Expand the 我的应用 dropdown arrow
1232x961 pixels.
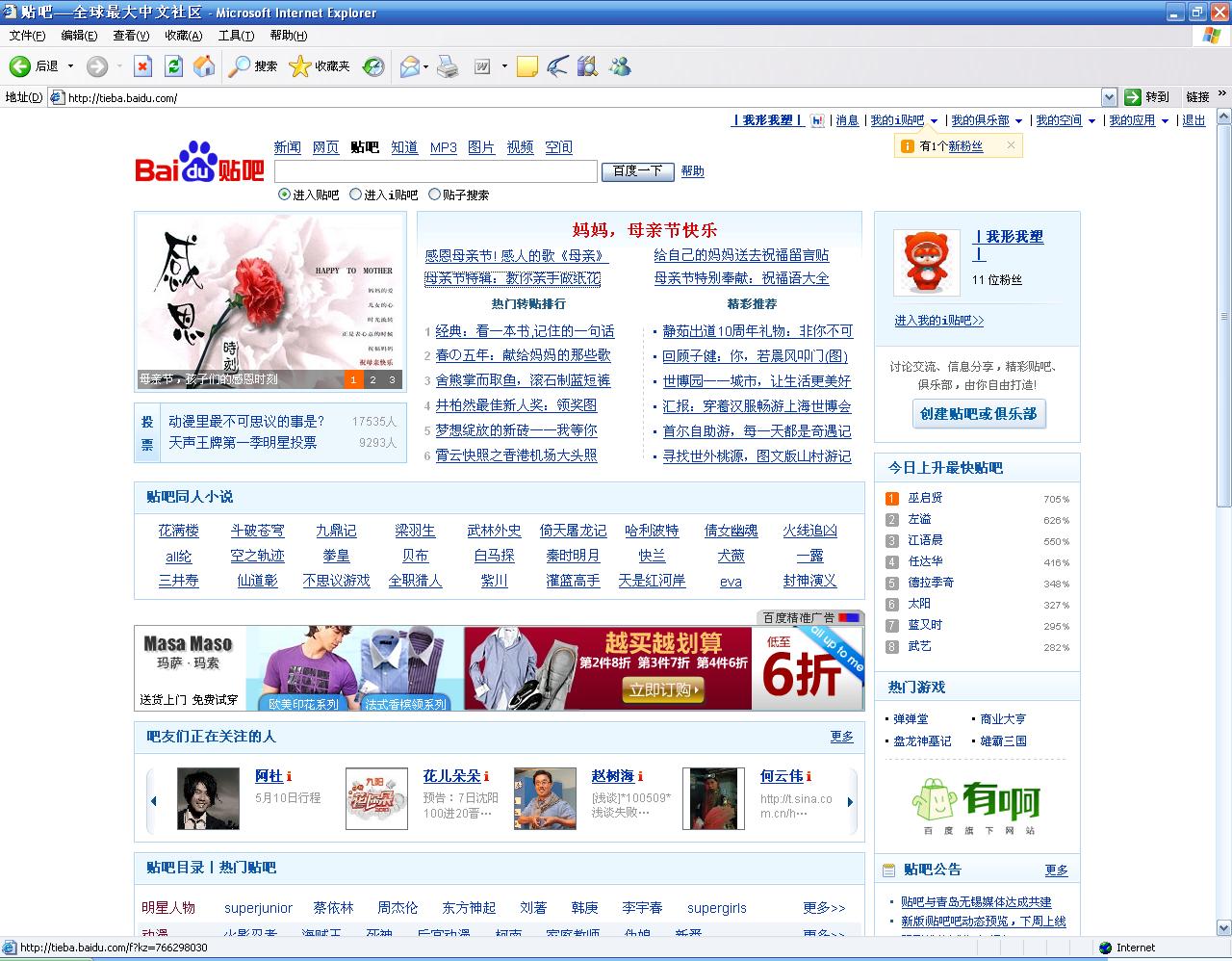click(x=1165, y=121)
